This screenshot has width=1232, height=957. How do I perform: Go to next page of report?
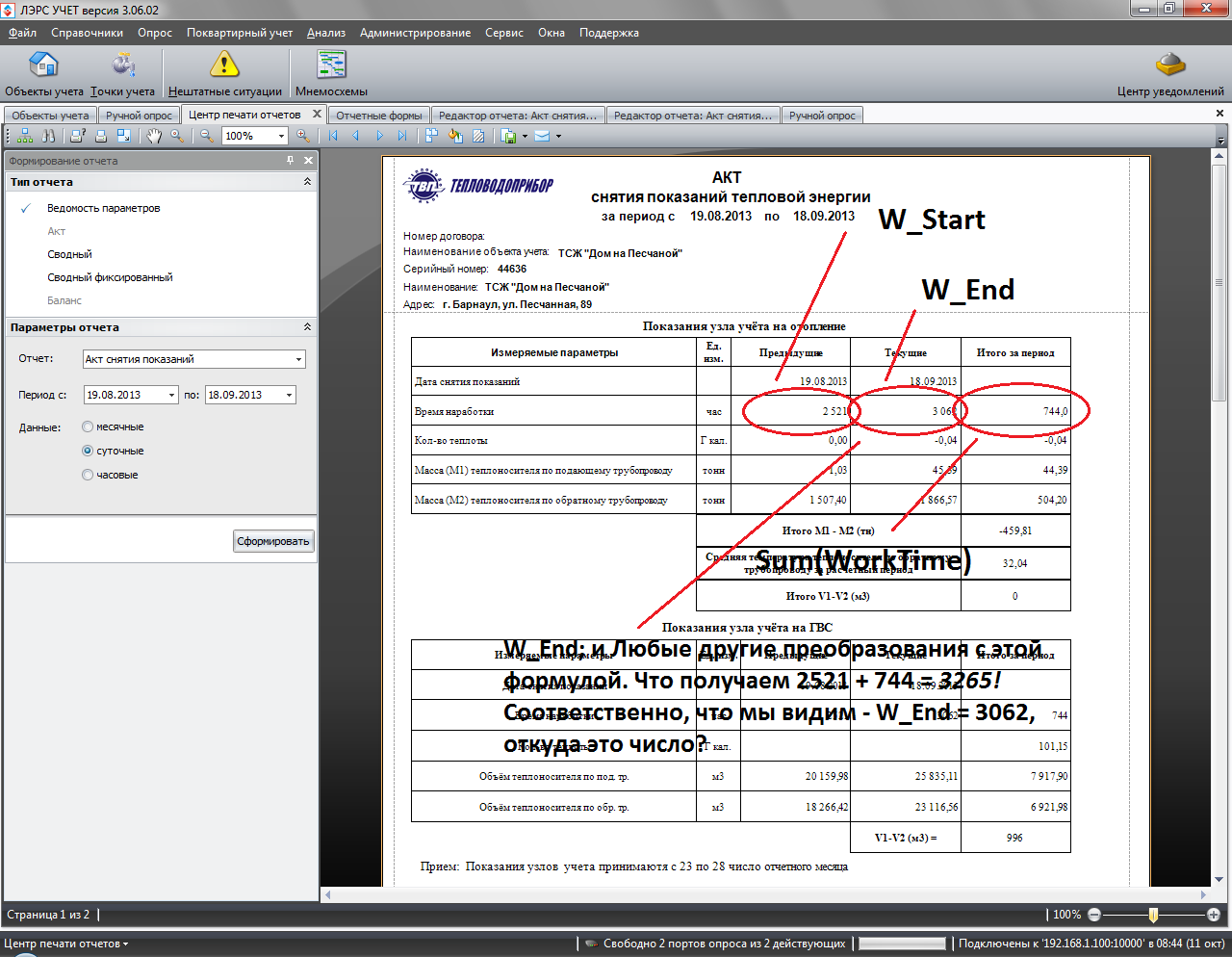(379, 136)
